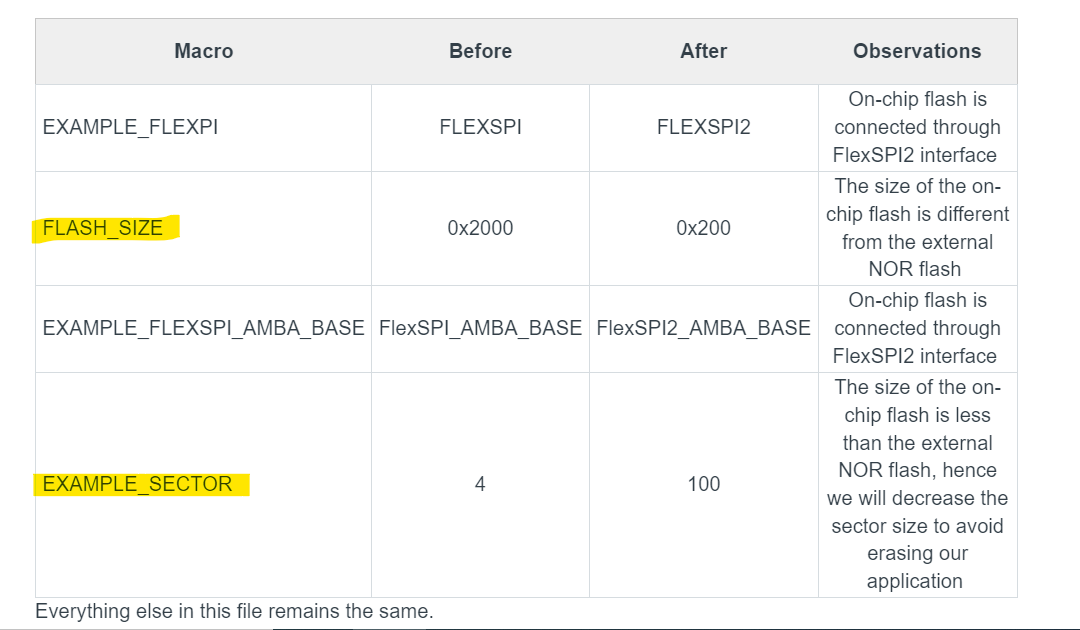Select the highlighted FLASH_SIZE macro name
This screenshot has width=1080, height=630.
click(x=103, y=228)
